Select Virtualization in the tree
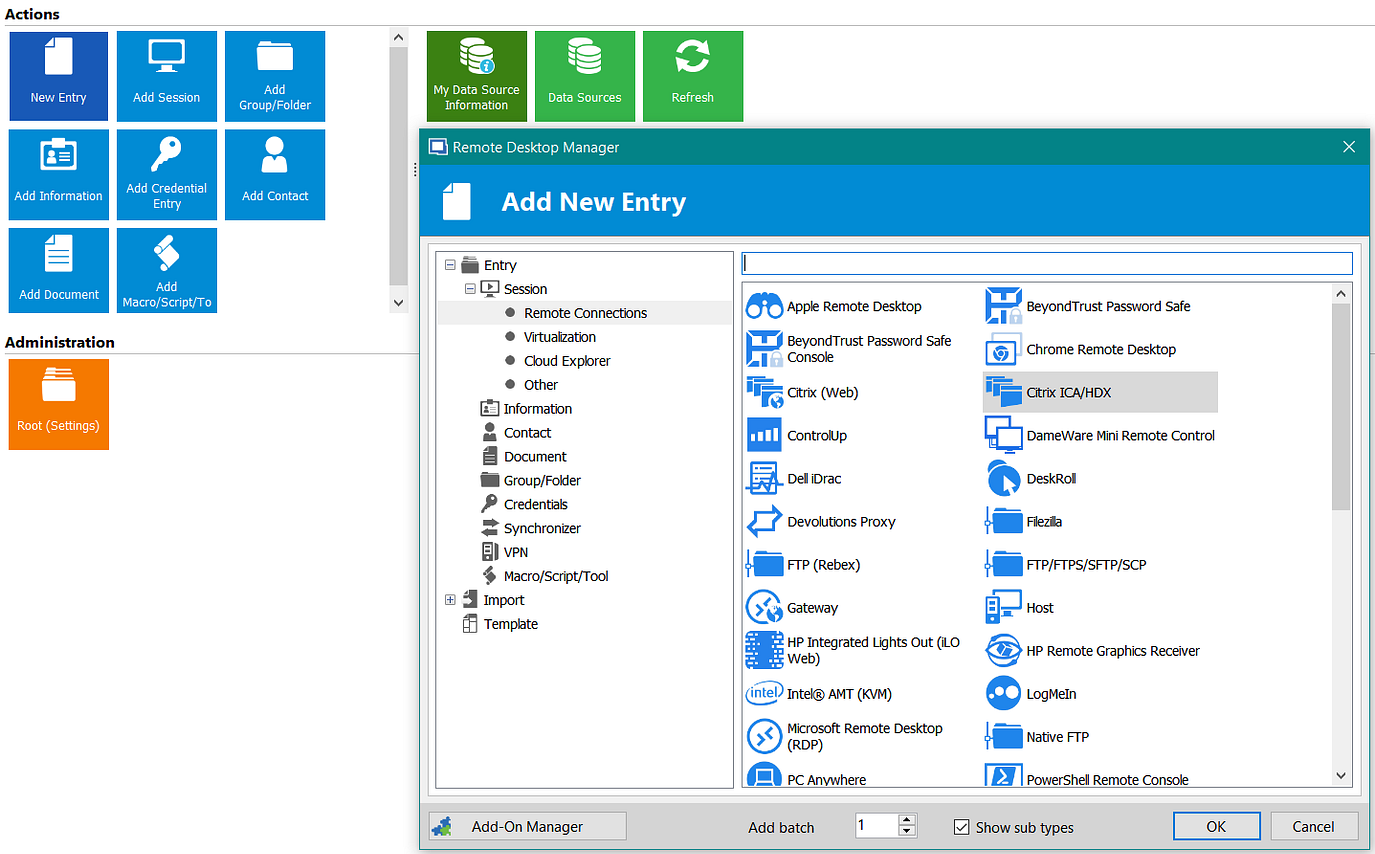The image size is (1375, 854). (x=560, y=337)
